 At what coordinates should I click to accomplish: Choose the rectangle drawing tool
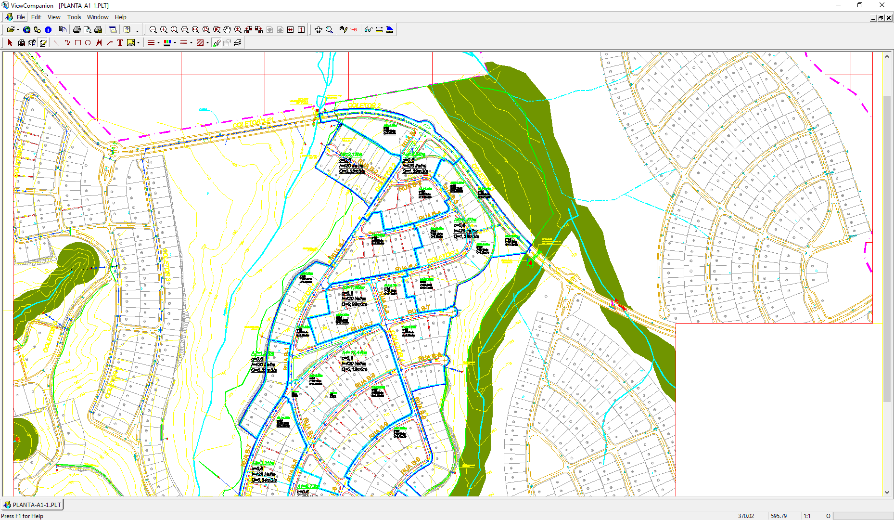tap(77, 43)
